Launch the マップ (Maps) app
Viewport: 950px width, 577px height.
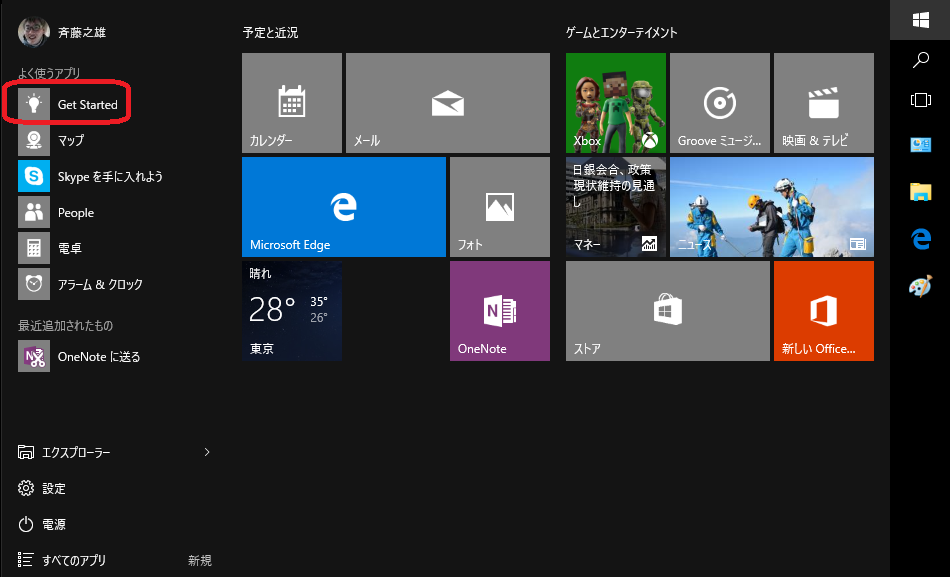click(70, 140)
